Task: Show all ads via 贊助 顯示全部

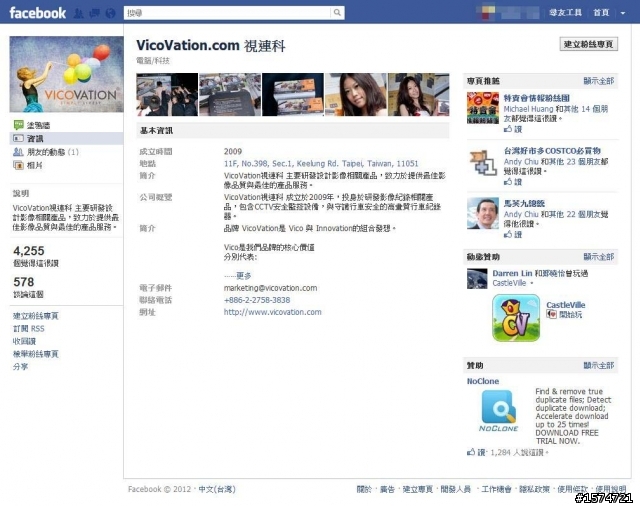Action: 598,365
